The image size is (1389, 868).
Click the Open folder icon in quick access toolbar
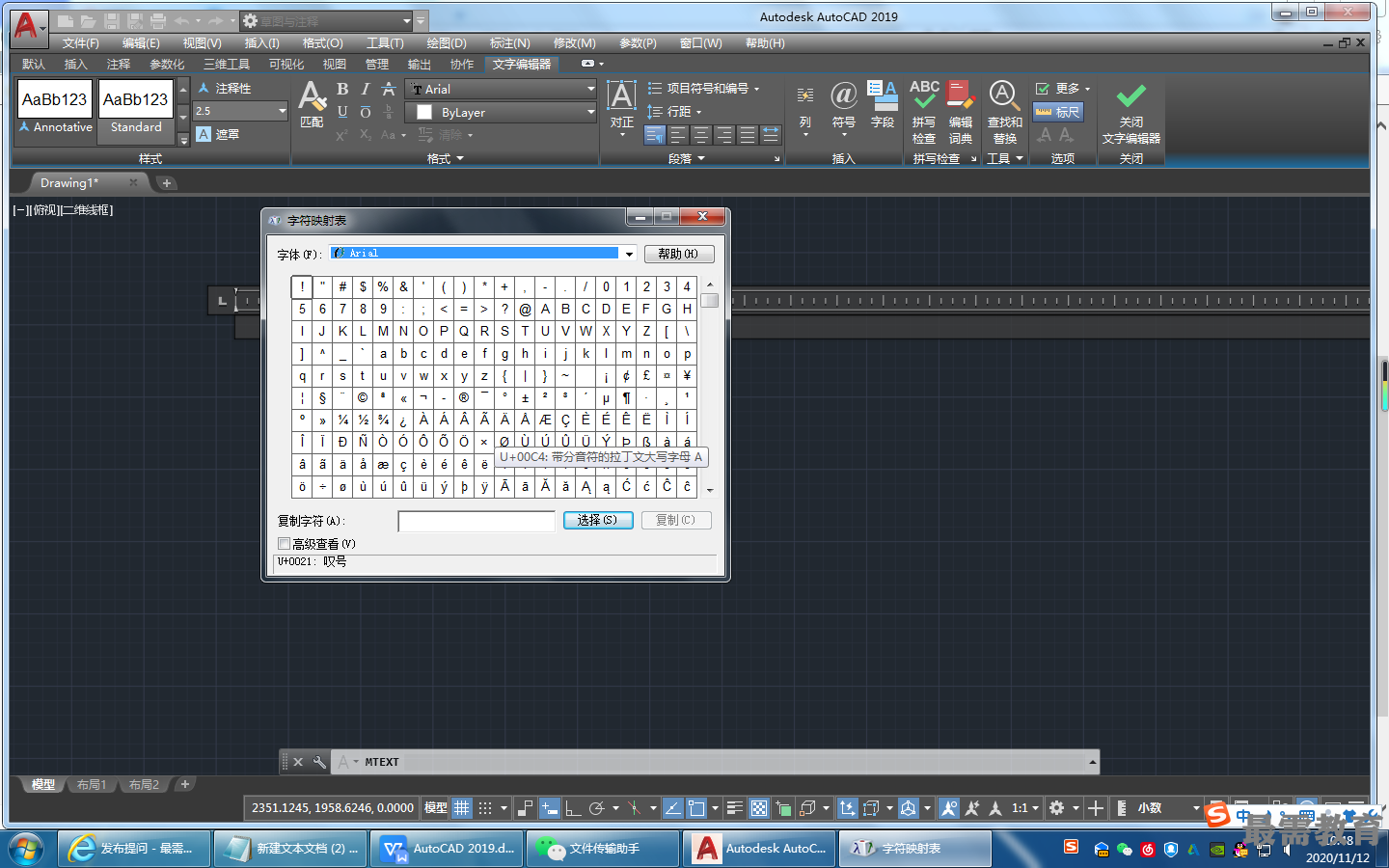coord(88,20)
